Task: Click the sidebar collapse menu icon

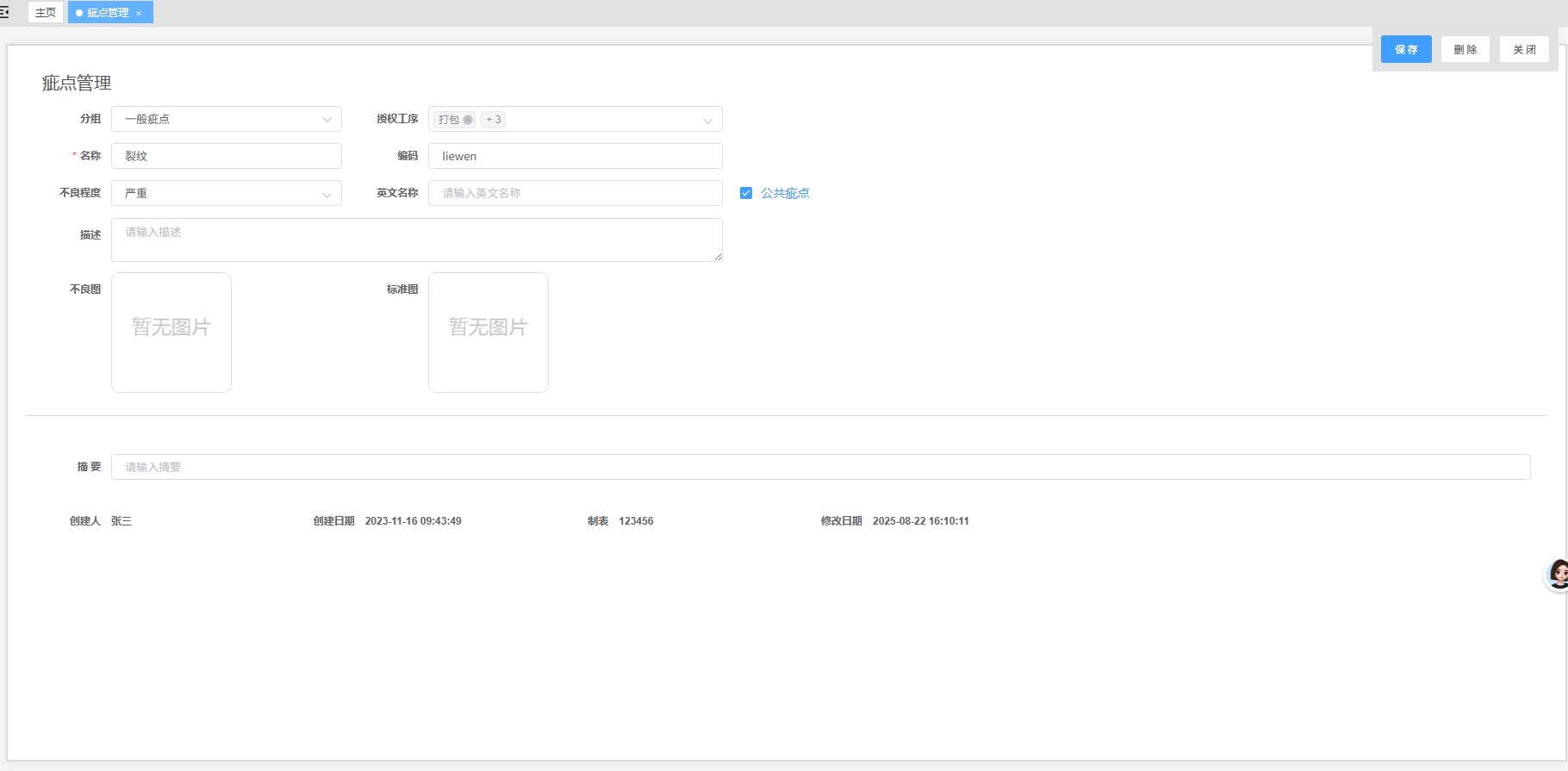Action: [x=4, y=12]
